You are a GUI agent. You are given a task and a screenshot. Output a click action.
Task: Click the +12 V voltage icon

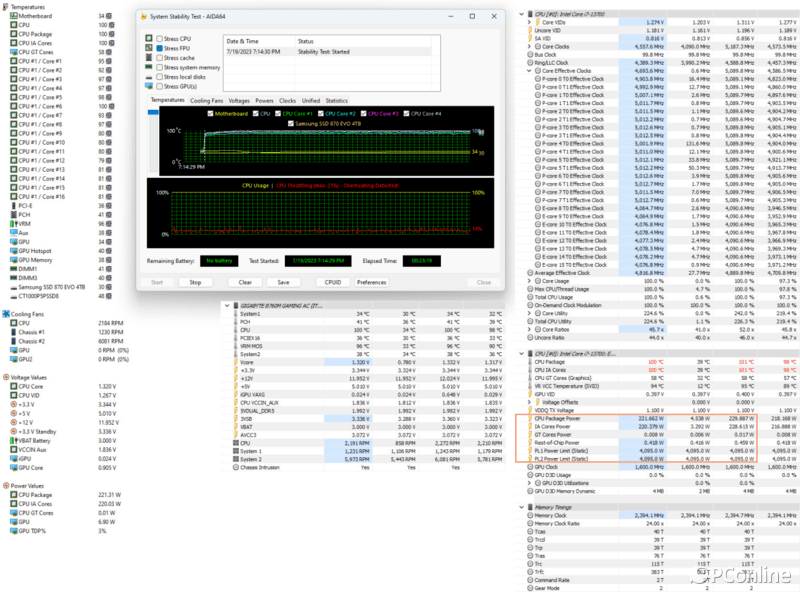tap(14, 422)
